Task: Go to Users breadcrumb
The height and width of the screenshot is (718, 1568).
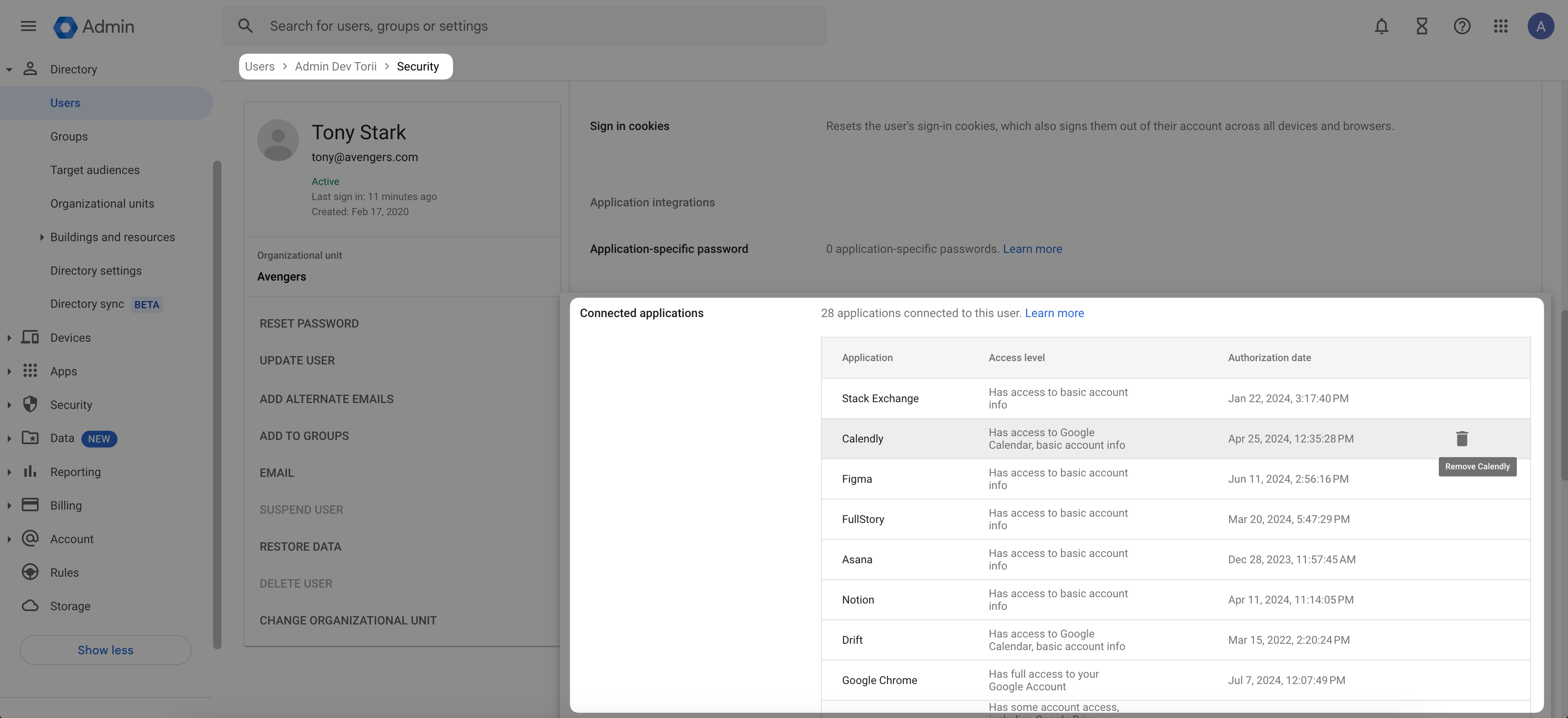Action: click(x=259, y=66)
